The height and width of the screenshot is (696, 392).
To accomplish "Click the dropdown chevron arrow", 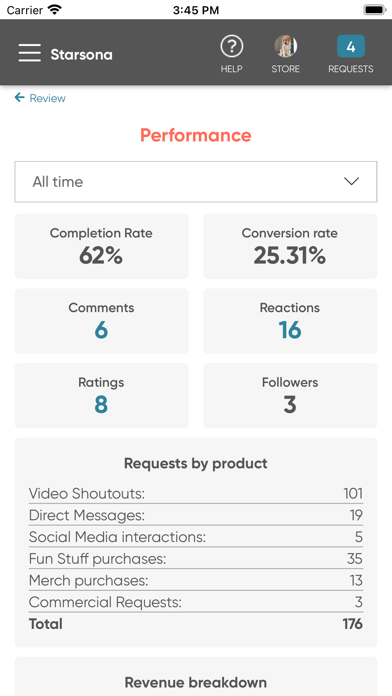I will [x=352, y=182].
